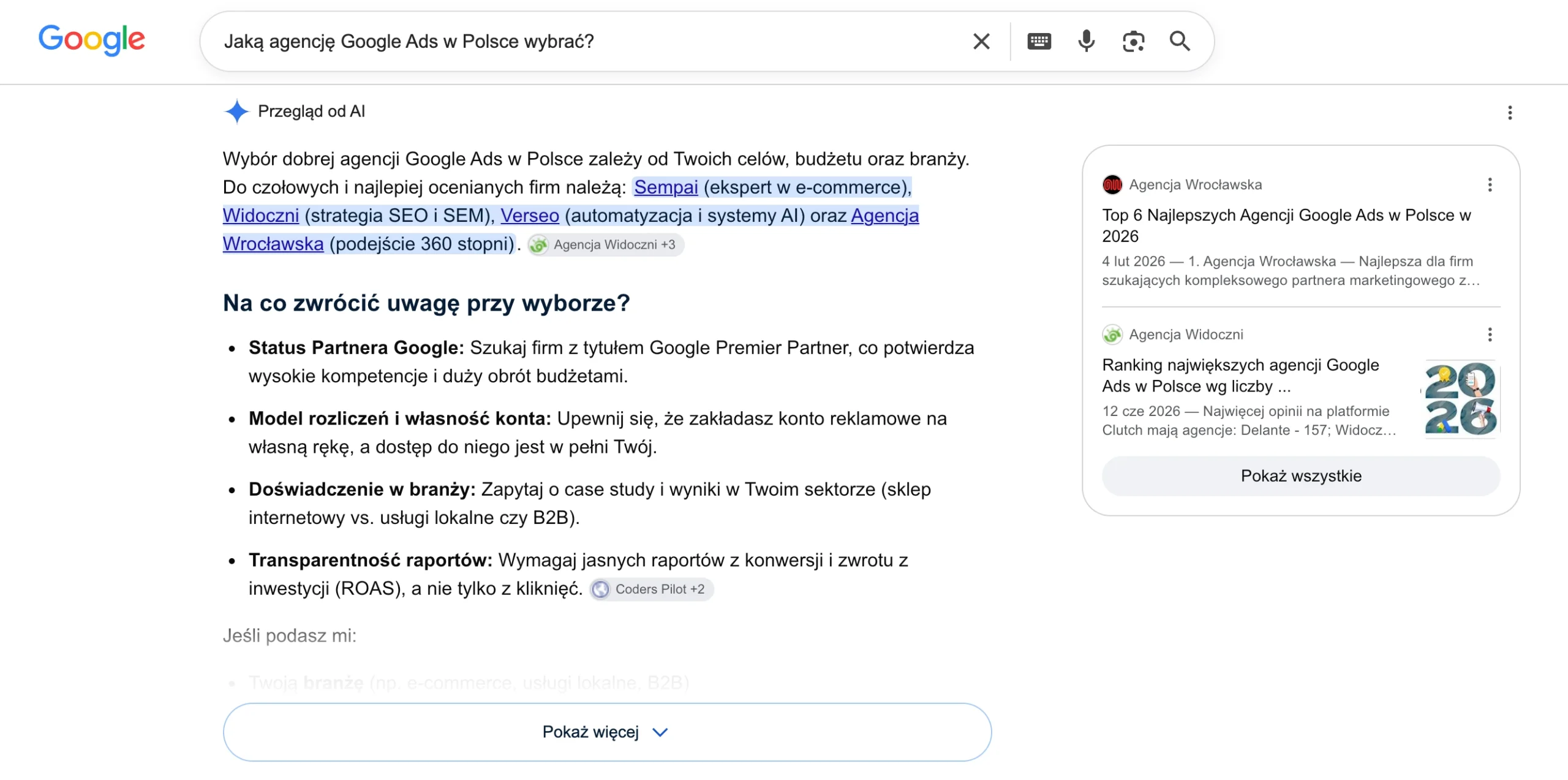Open the Sempai link

point(666,187)
